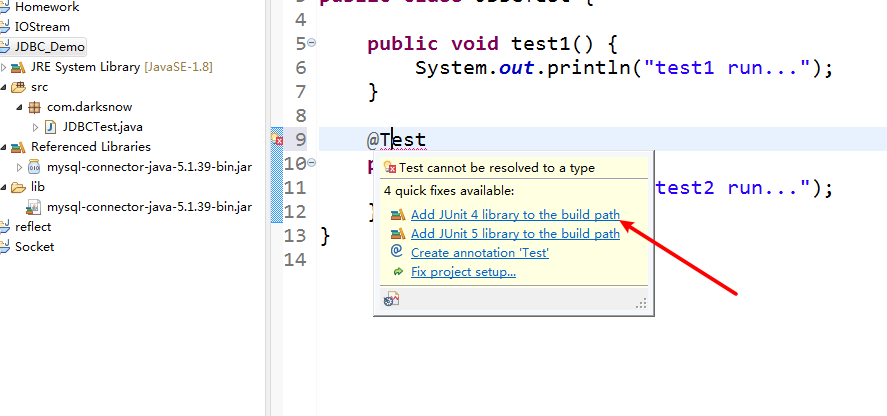Expand mysql-connector jar under Referenced Libraries

pyautogui.click(x=20, y=167)
